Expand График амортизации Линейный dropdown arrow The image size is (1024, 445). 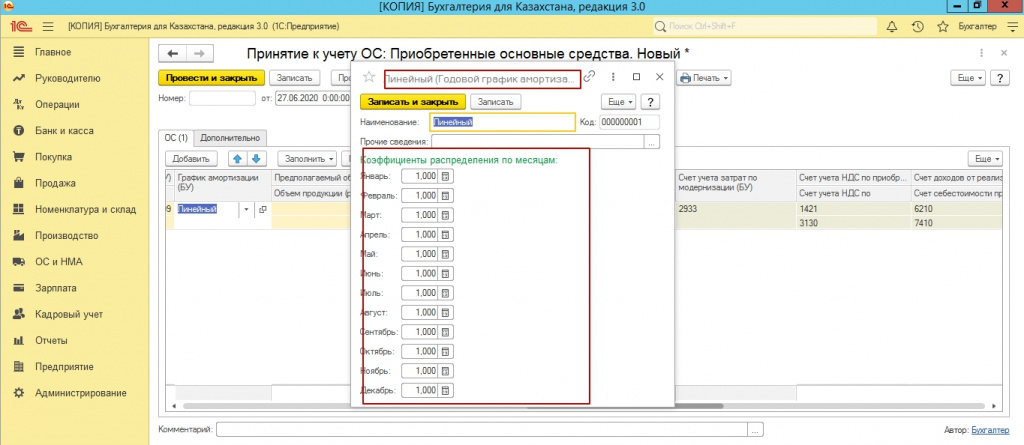247,210
